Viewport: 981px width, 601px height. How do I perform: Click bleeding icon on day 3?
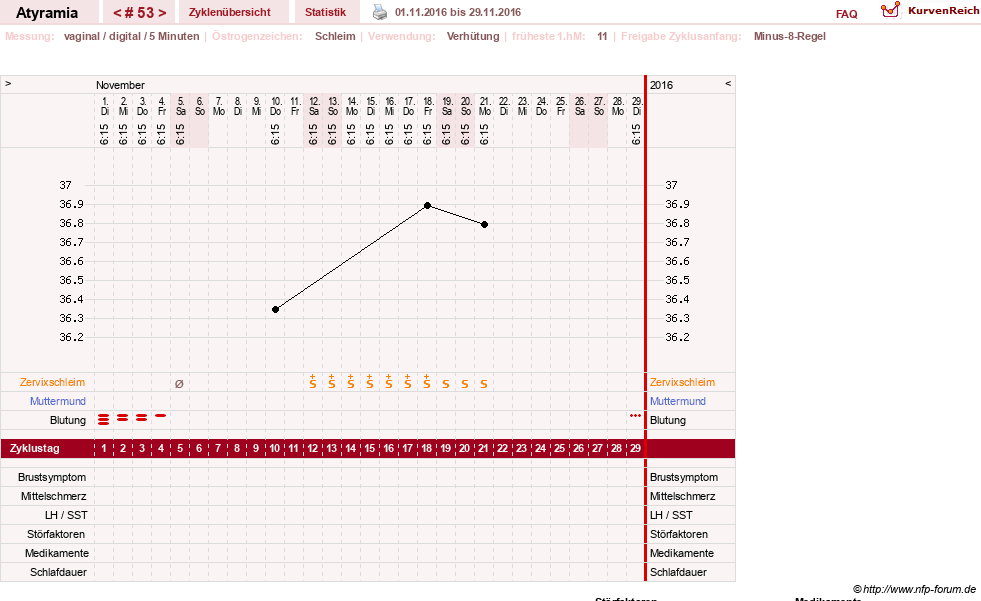coord(141,417)
